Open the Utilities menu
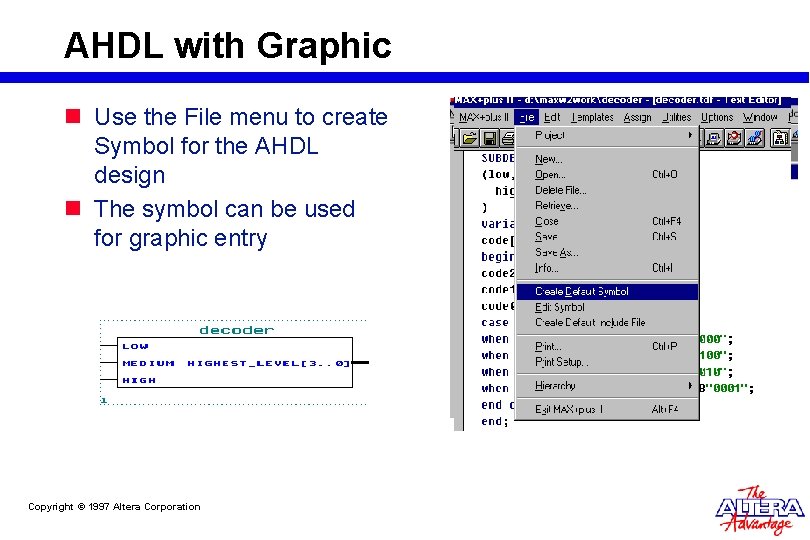 click(676, 117)
